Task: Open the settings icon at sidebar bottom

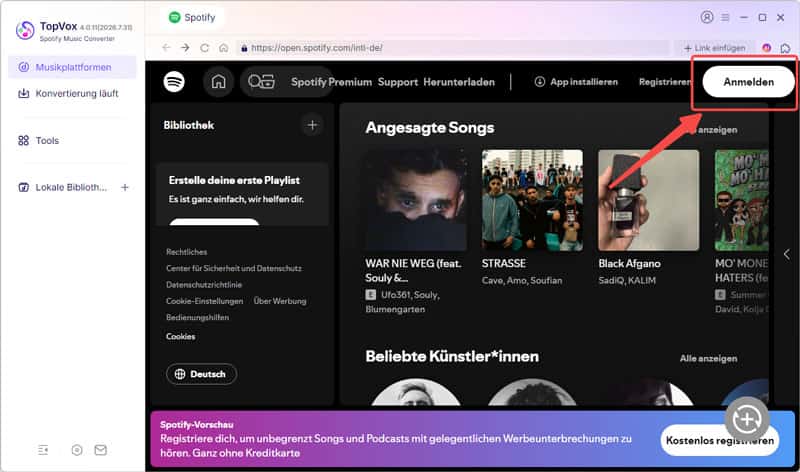Action: (x=77, y=450)
